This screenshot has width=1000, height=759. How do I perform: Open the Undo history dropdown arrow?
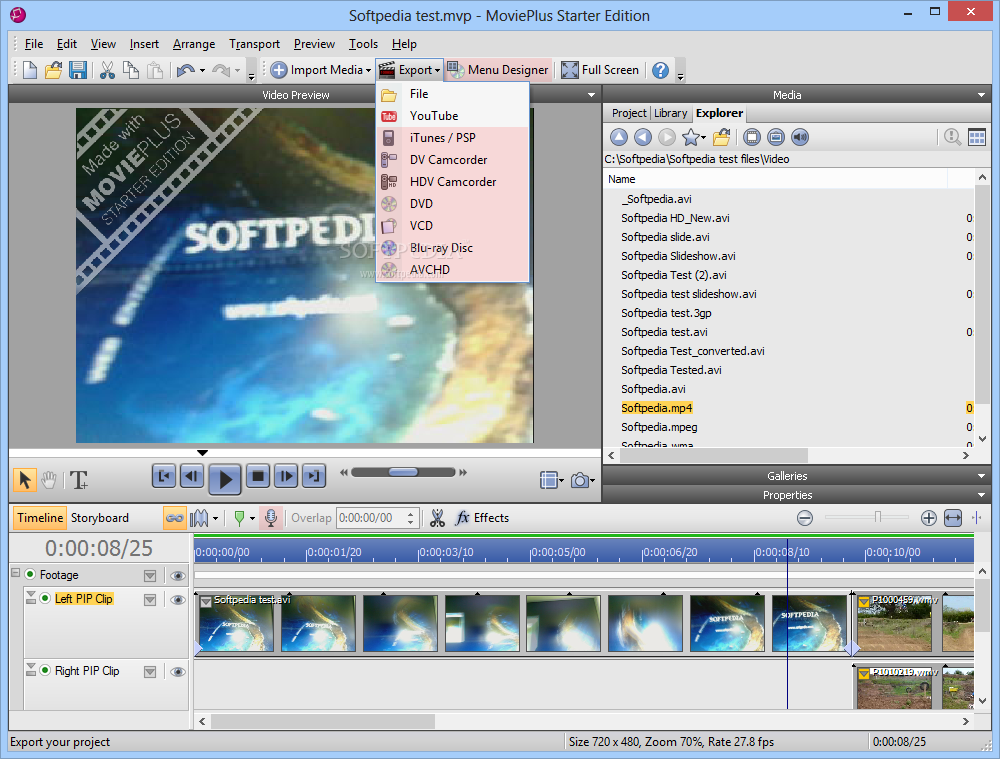(202, 70)
